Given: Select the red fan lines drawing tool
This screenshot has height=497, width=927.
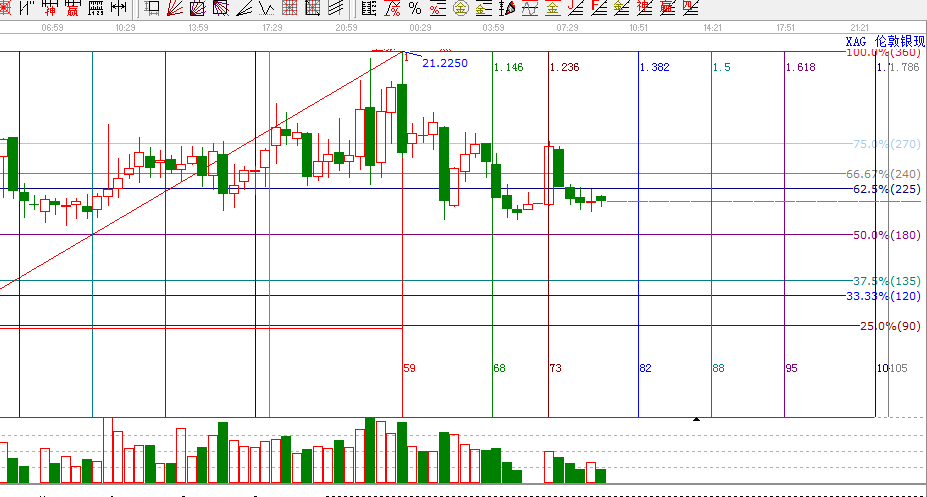Looking at the screenshot, I should coord(174,8).
